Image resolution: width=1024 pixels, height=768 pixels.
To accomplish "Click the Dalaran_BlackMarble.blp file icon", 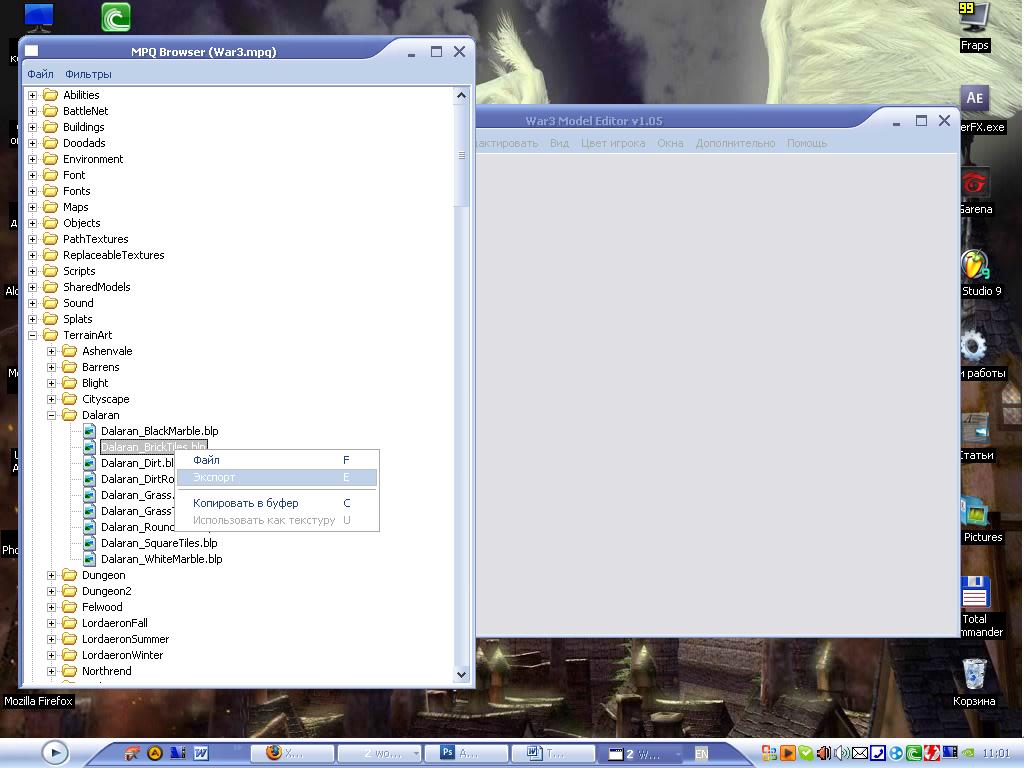I will pyautogui.click(x=89, y=431).
